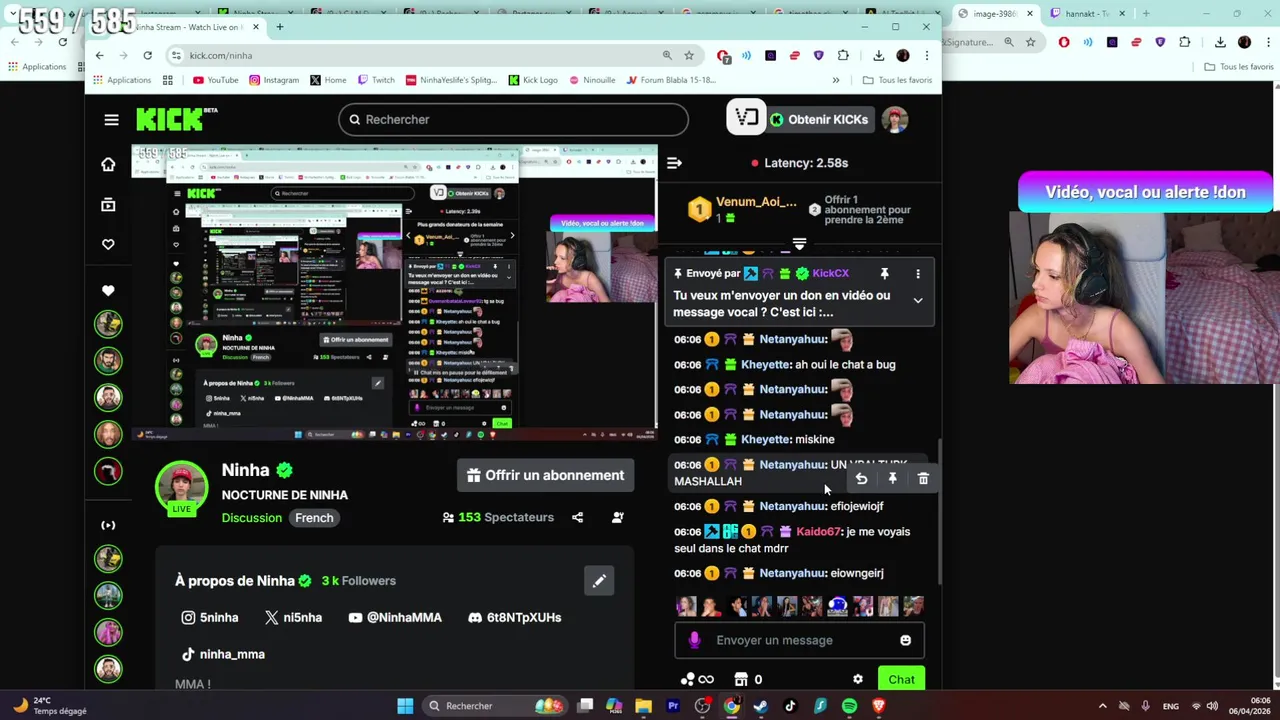
Task: Open Instagram bookmark
Action: (x=273, y=80)
